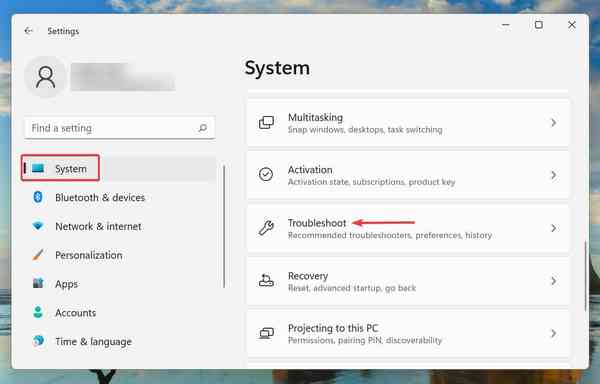Click the Find a setting search field
Image resolution: width=600 pixels, height=384 pixels.
tap(119, 128)
